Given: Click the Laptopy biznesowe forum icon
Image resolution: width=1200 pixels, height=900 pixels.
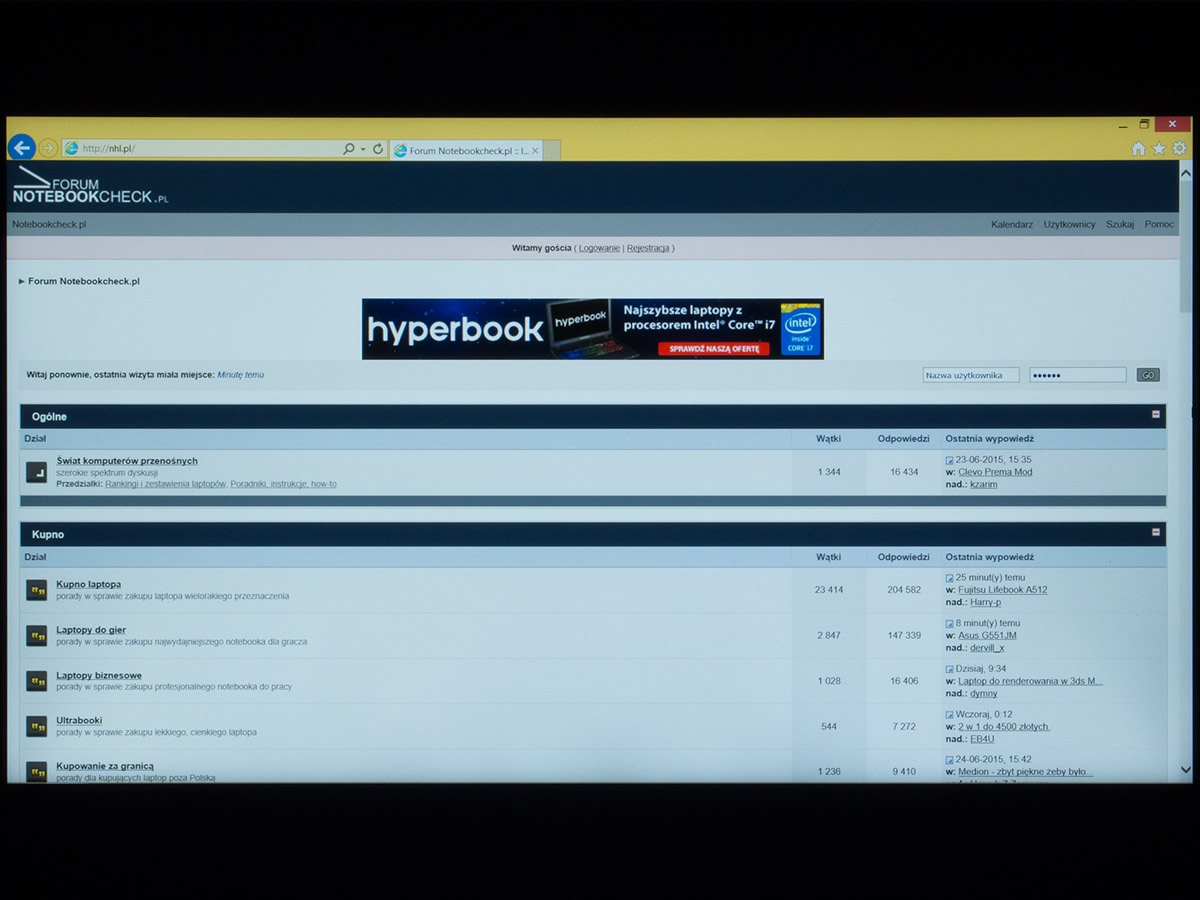Looking at the screenshot, I should tap(37, 681).
